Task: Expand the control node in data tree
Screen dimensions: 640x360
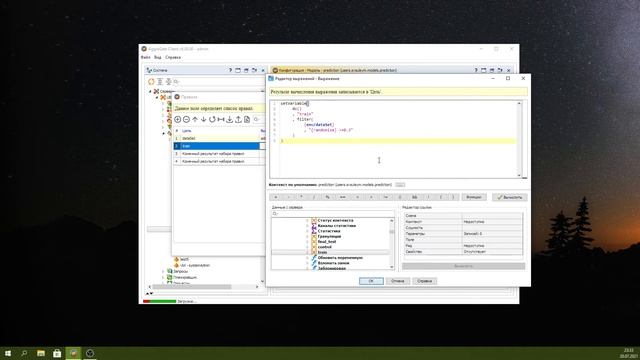Action: pyautogui.click(x=307, y=247)
